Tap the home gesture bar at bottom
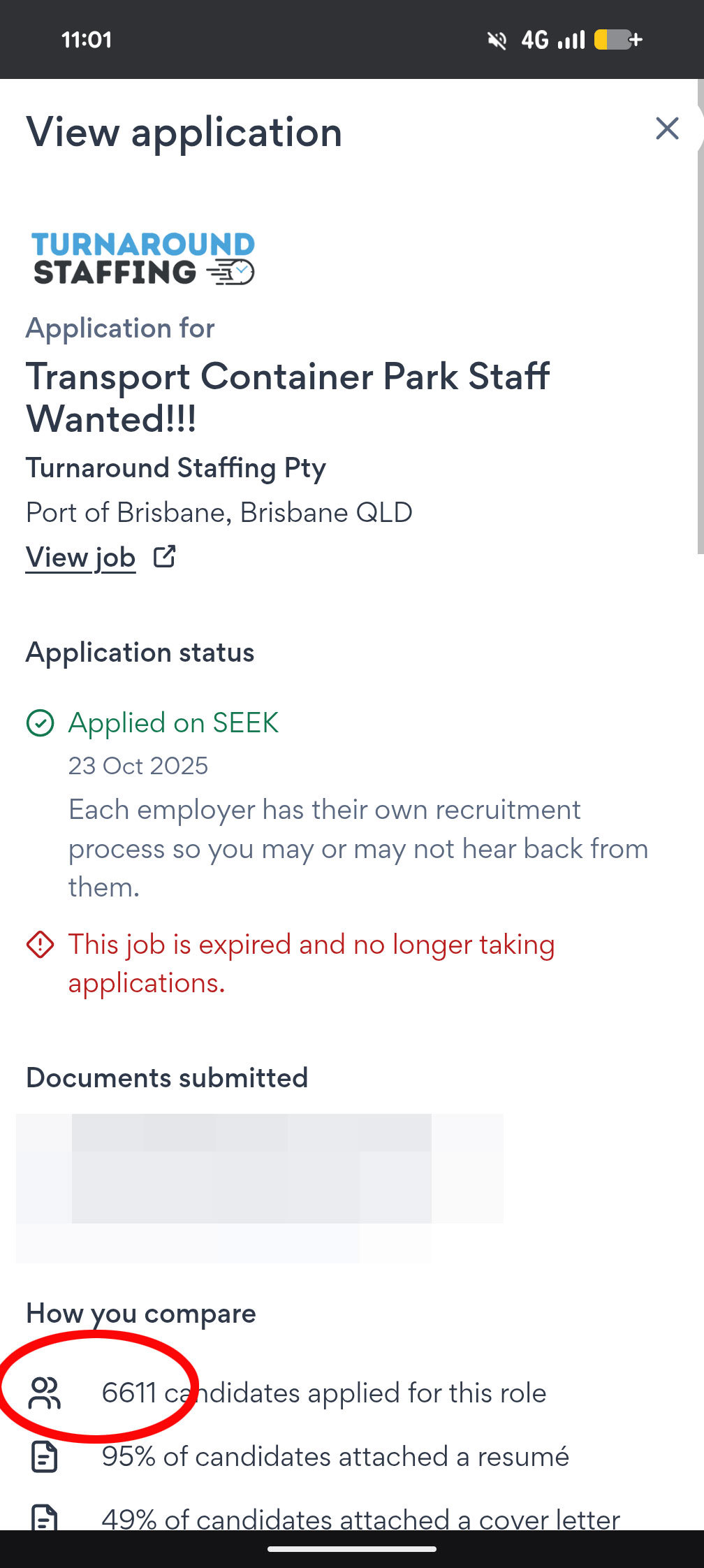This screenshot has height=1568, width=704. click(x=352, y=1549)
